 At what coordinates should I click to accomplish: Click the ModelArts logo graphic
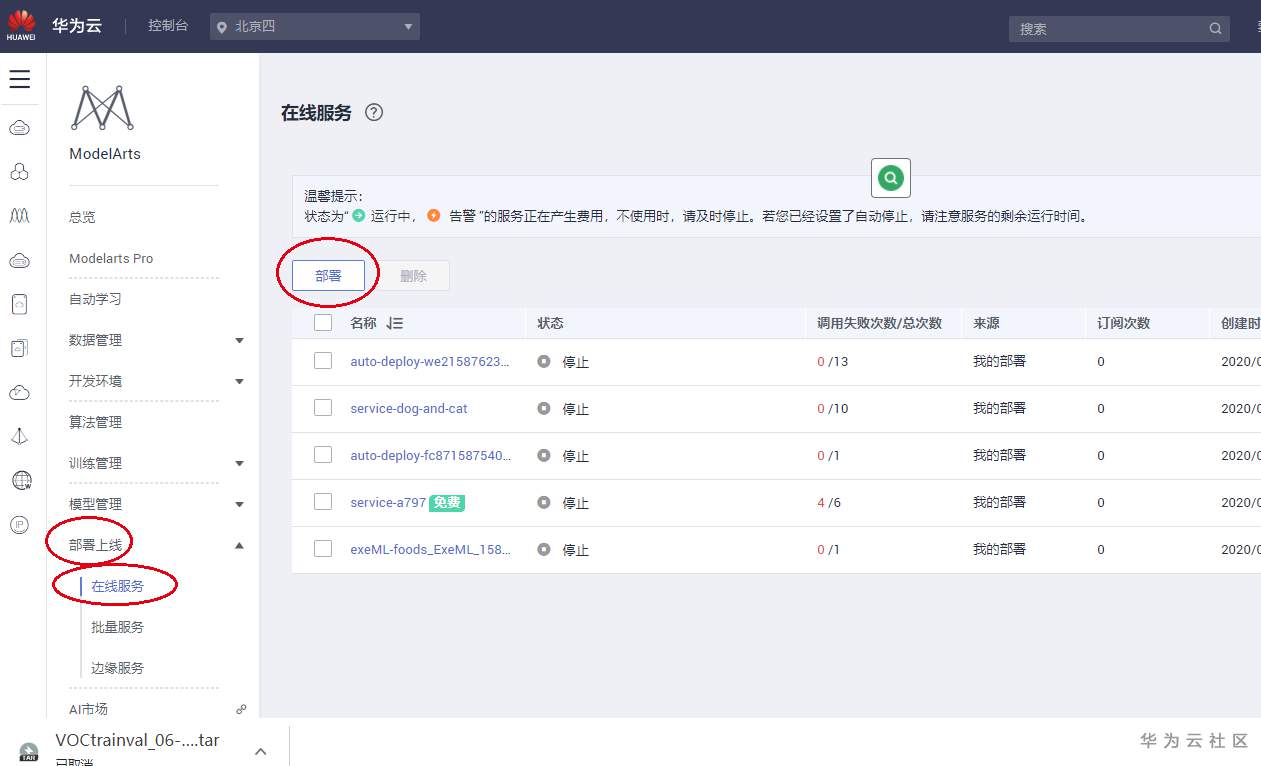[x=102, y=108]
